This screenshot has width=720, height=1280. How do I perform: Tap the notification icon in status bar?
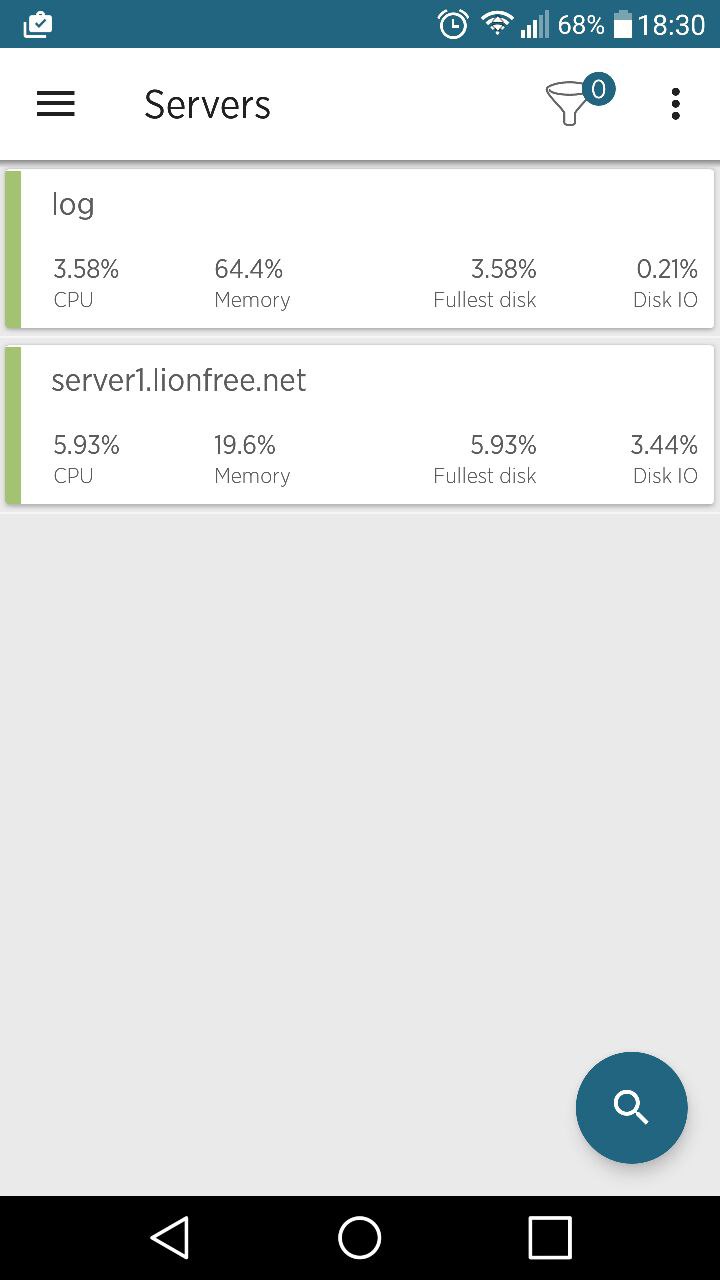37,25
